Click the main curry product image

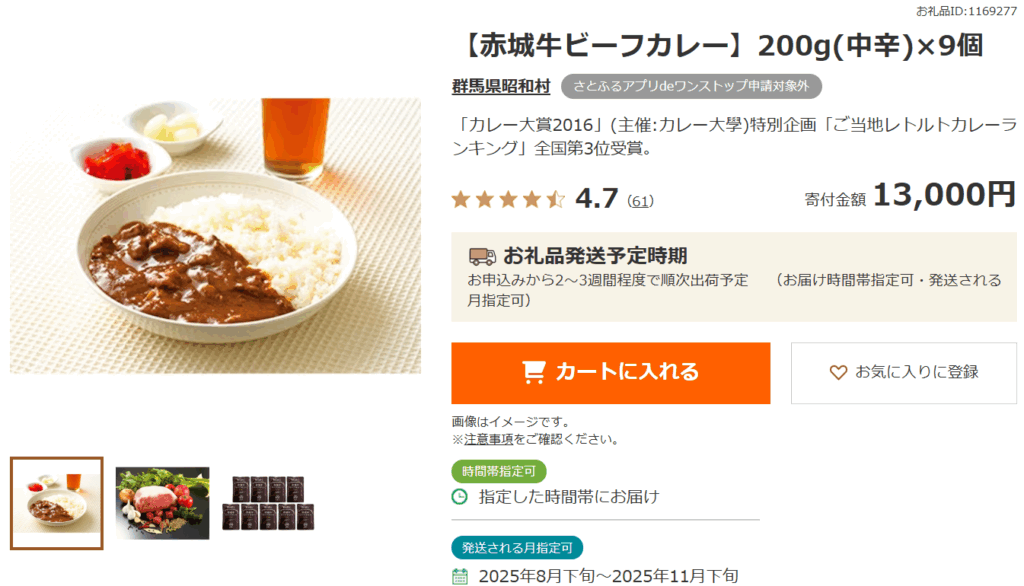coord(215,235)
